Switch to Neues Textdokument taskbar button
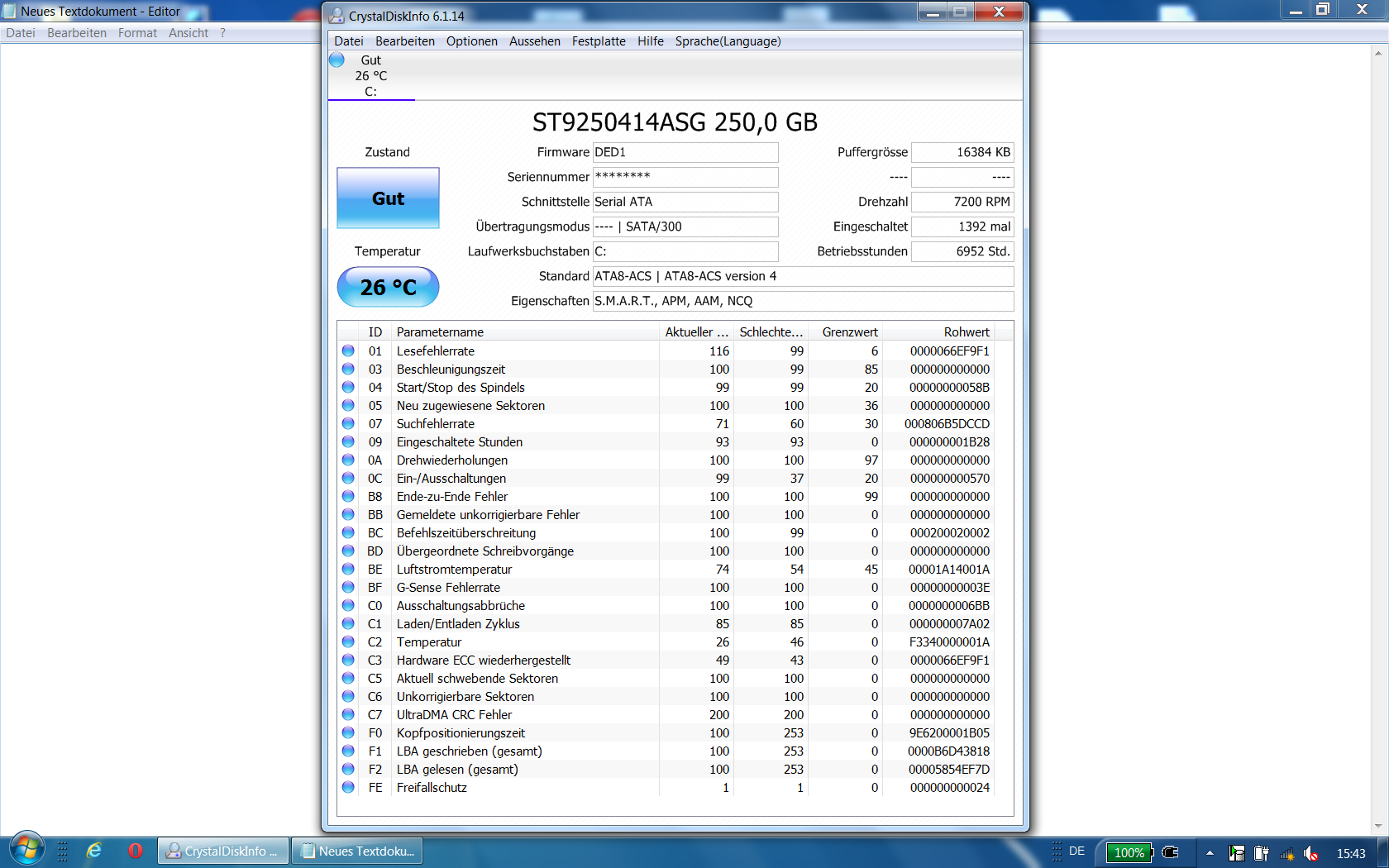This screenshot has width=1389, height=868. [357, 851]
